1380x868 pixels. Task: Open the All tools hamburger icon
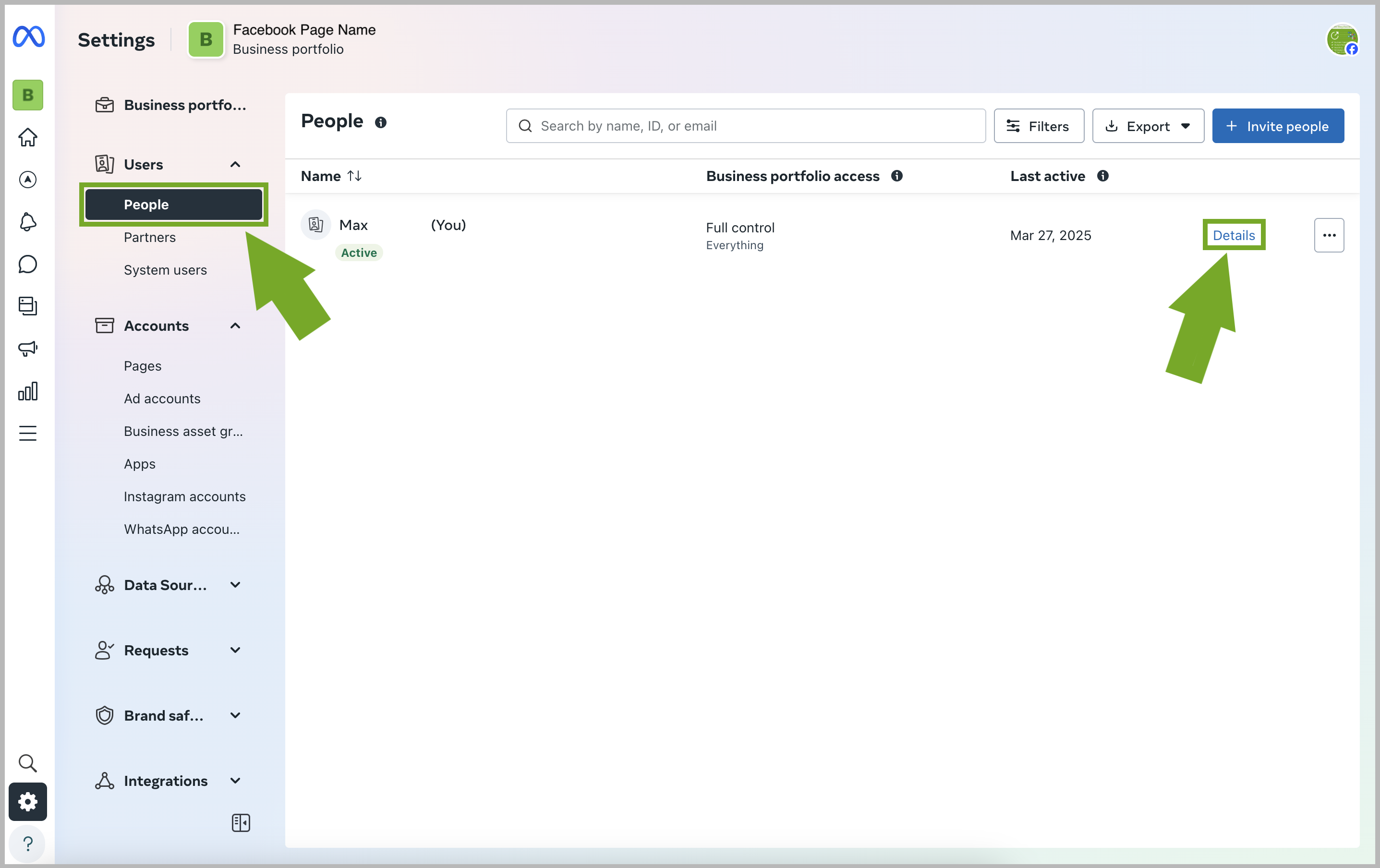pyautogui.click(x=27, y=433)
